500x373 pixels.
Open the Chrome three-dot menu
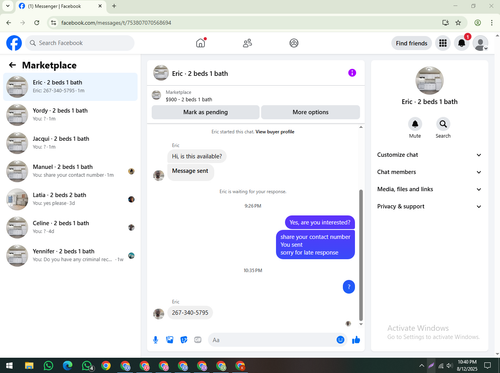coord(492,23)
